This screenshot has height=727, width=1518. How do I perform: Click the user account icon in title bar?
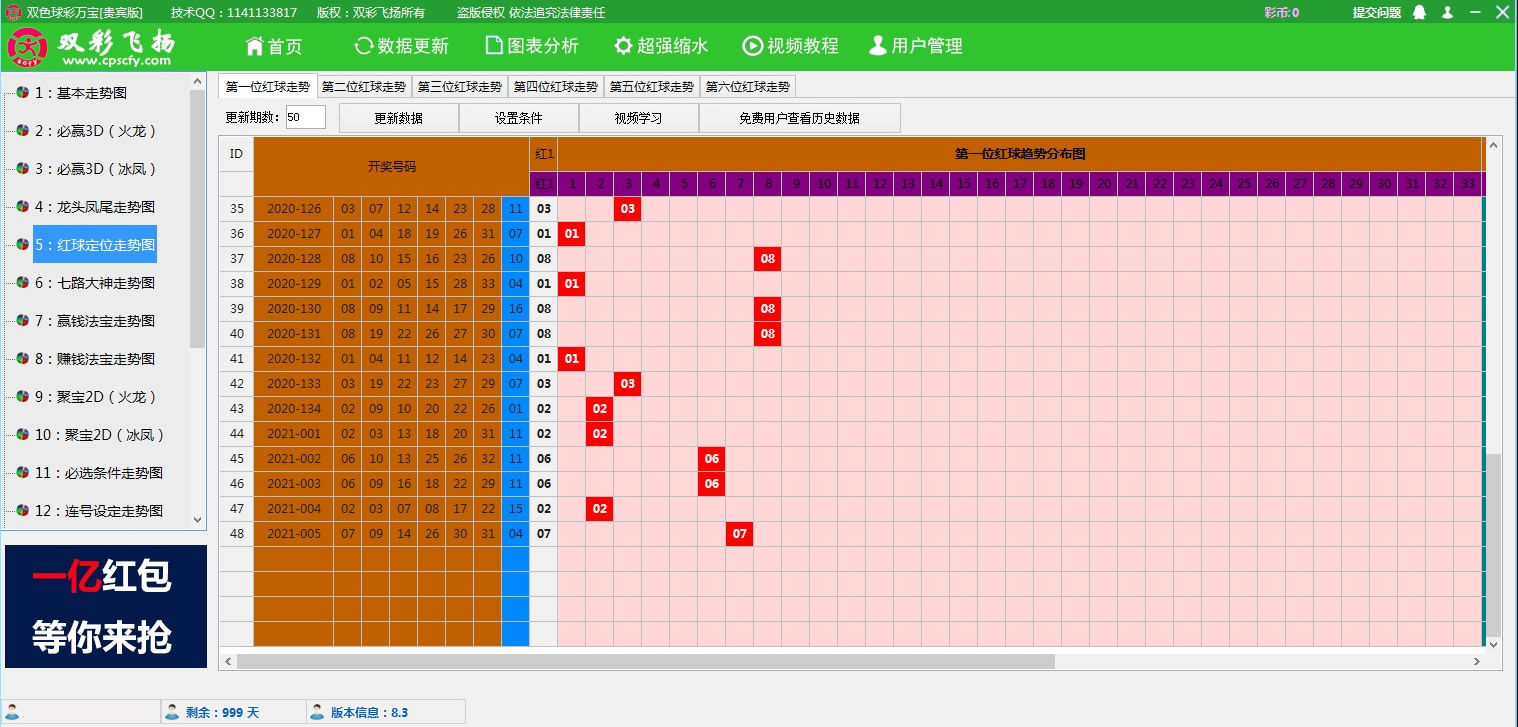click(1446, 13)
